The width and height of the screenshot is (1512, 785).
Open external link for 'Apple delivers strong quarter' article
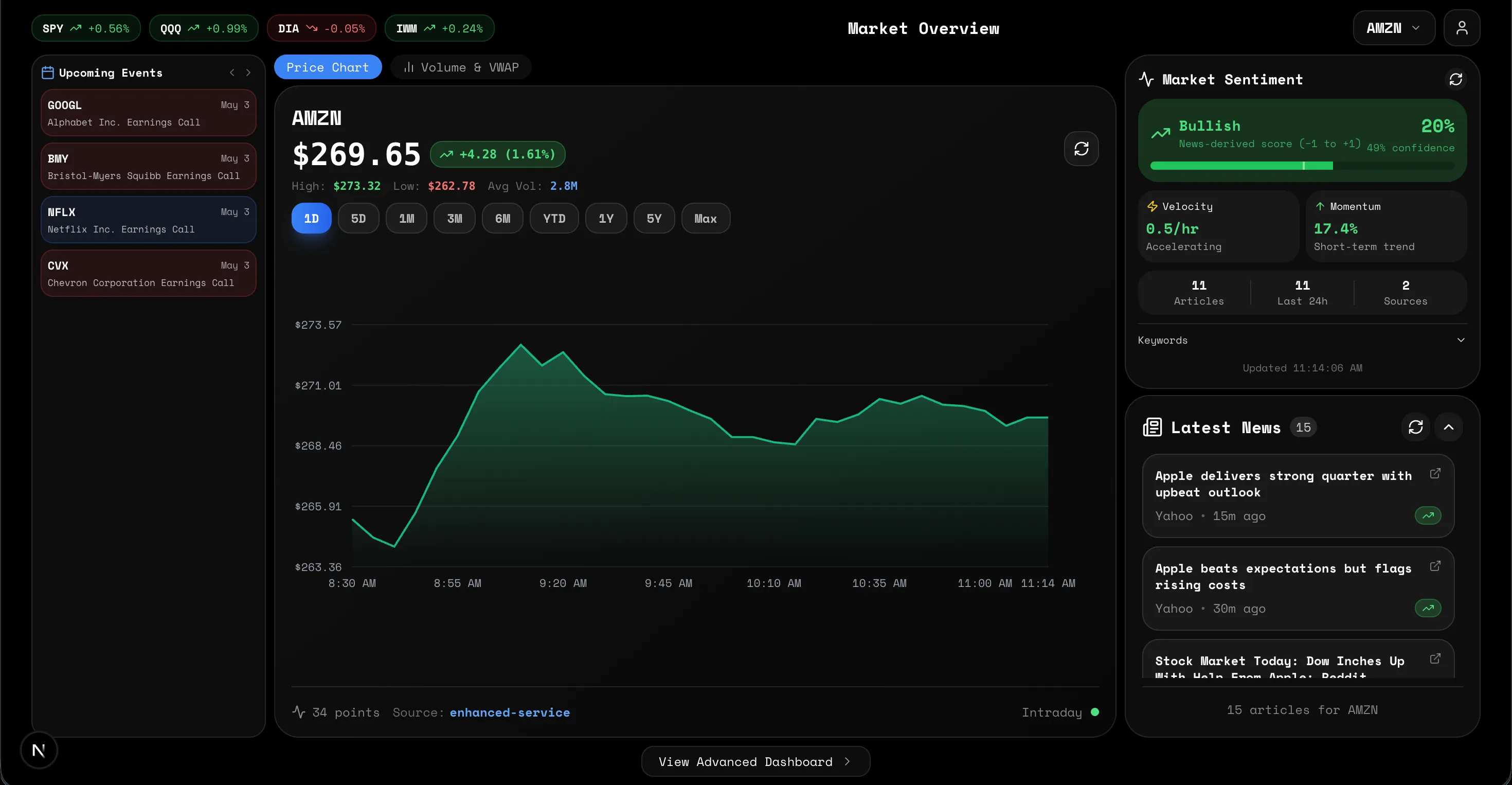(x=1435, y=473)
